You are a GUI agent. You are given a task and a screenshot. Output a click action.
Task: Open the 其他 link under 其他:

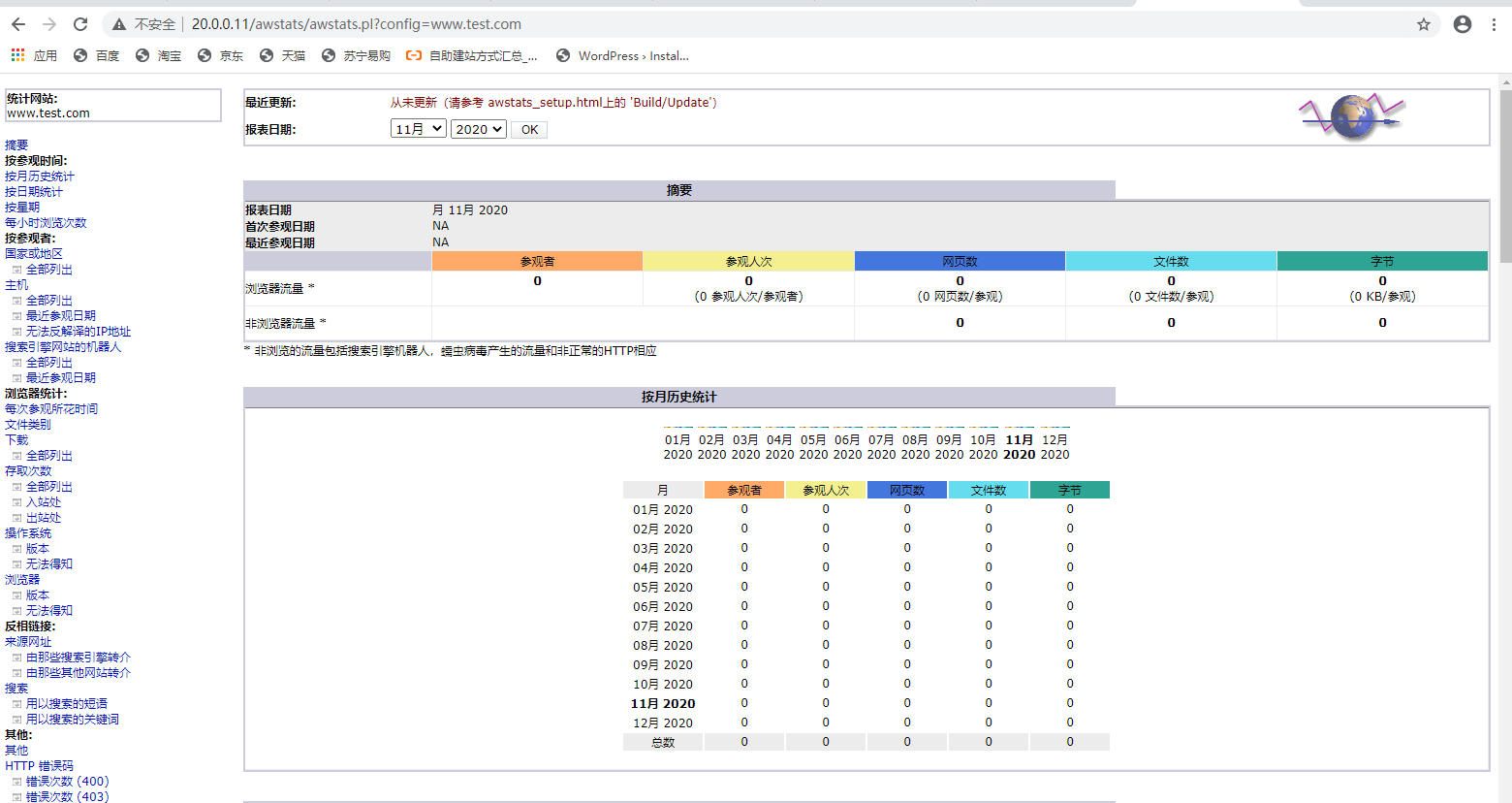point(16,751)
